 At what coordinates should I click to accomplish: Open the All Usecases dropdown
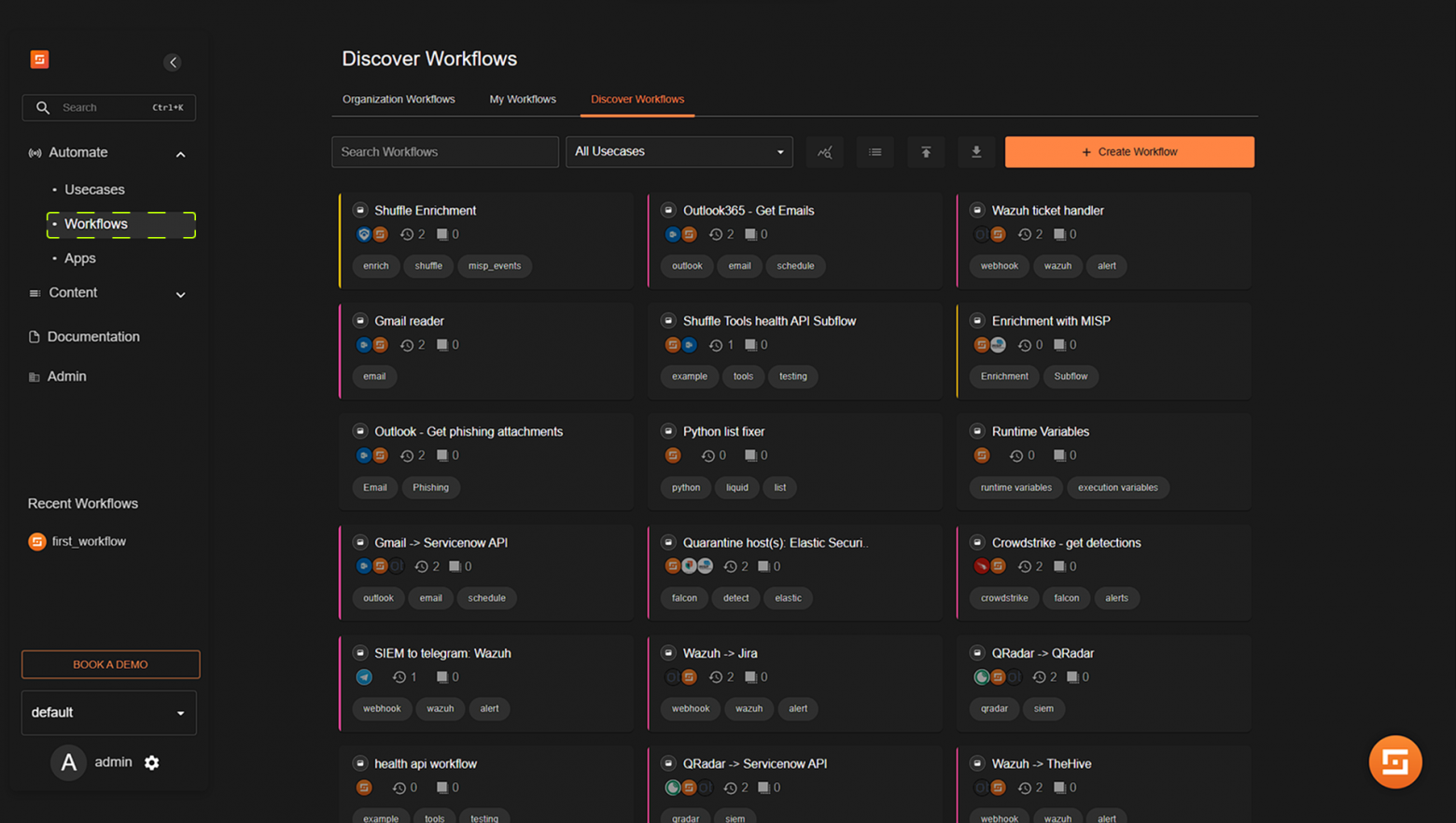click(x=679, y=151)
